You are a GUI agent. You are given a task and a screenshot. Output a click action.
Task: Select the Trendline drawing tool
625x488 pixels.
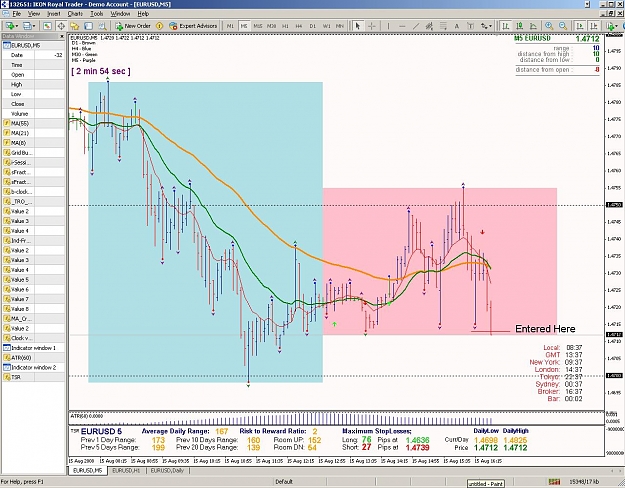pos(415,26)
